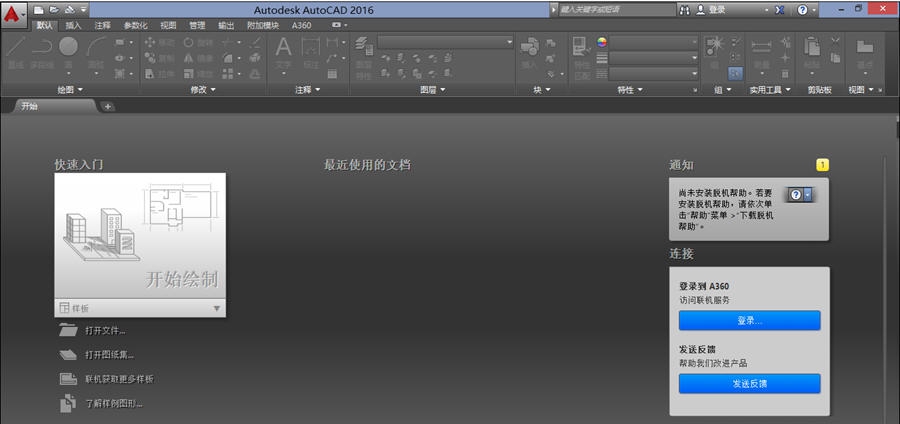Open the quick access toolbar customize arrow
The width and height of the screenshot is (900, 424).
pyautogui.click(x=84, y=10)
